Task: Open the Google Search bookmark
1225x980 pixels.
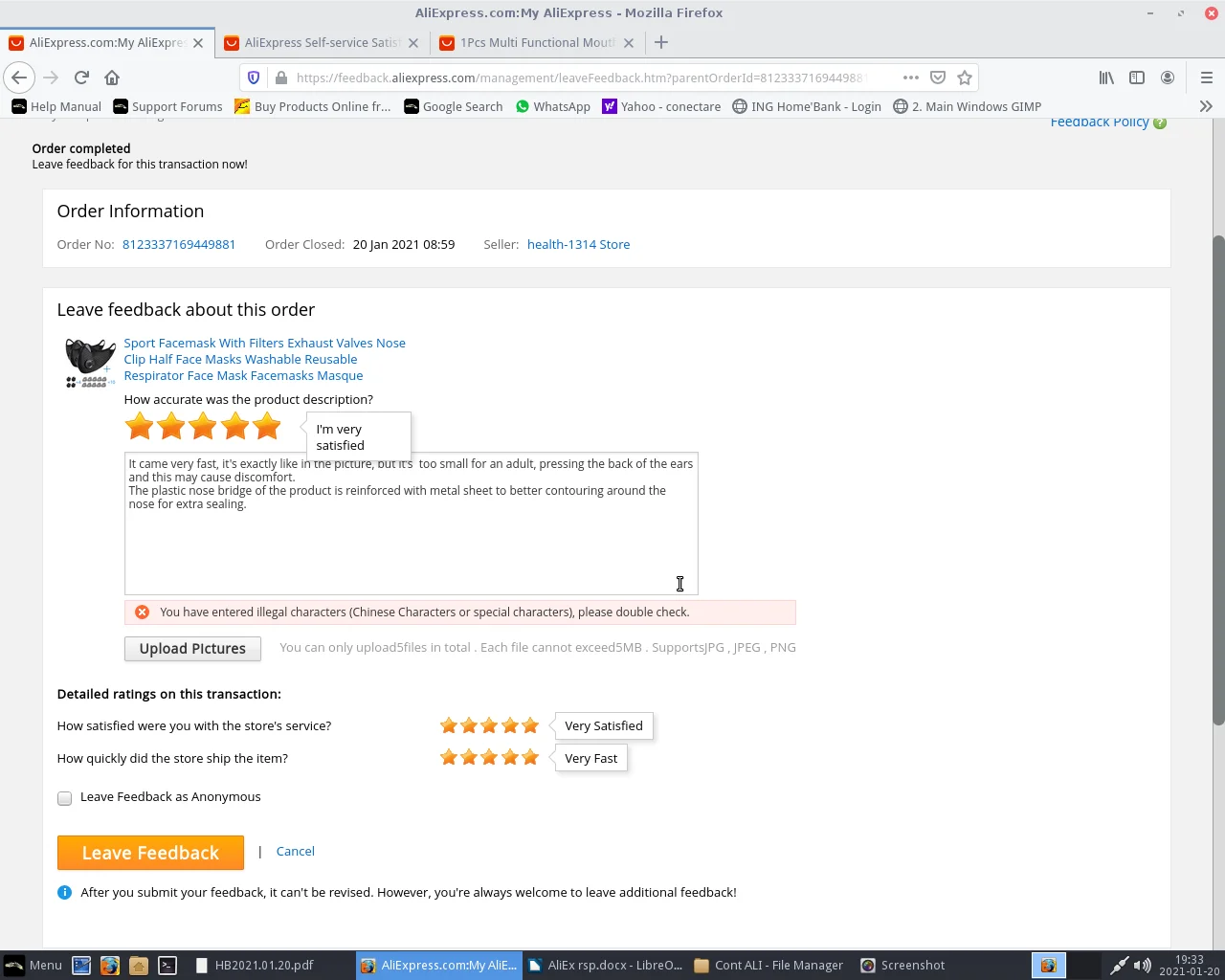Action: tap(454, 106)
